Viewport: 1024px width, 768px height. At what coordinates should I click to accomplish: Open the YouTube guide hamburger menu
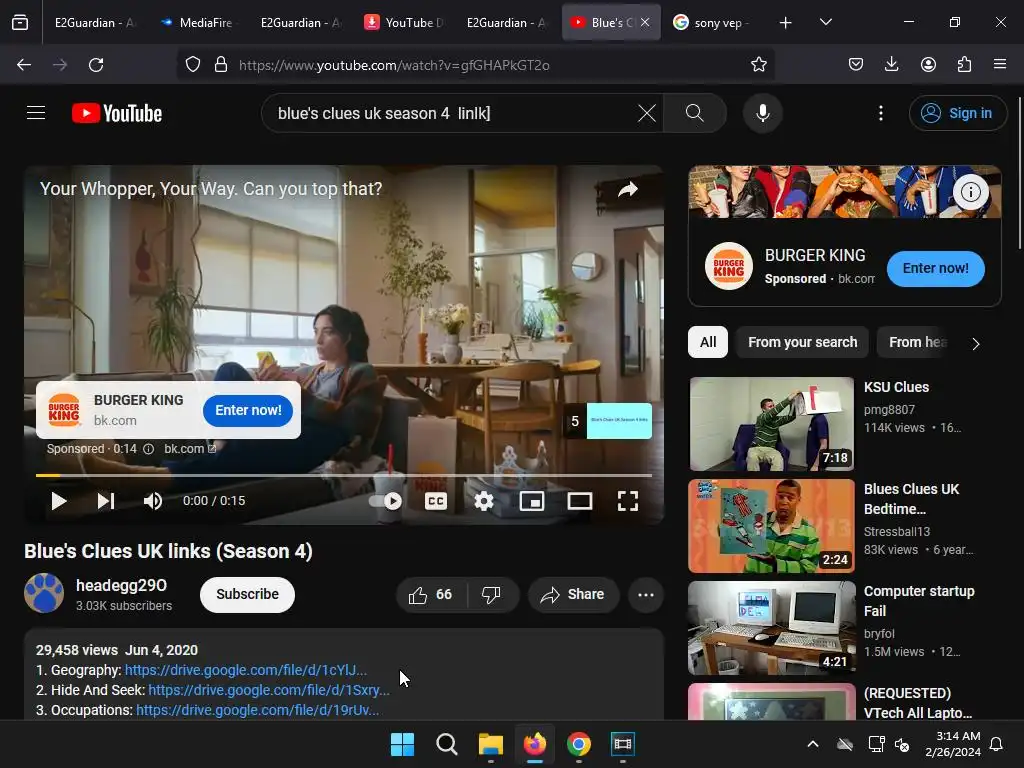click(36, 113)
